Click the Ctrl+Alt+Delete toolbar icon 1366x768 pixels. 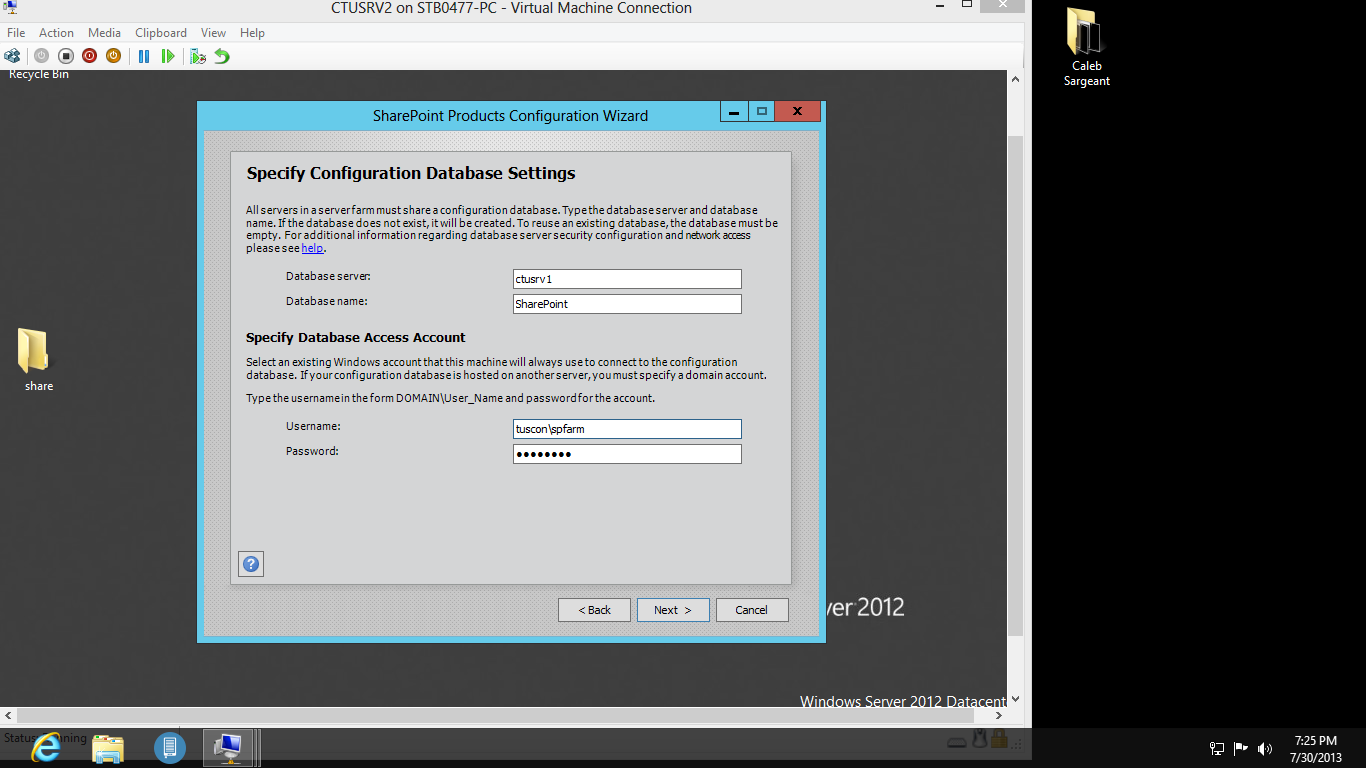(12, 56)
